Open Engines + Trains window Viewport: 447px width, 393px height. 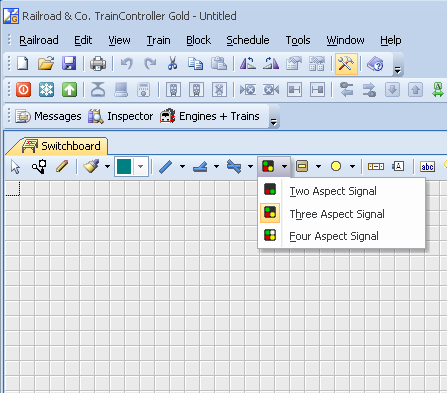tap(210, 116)
